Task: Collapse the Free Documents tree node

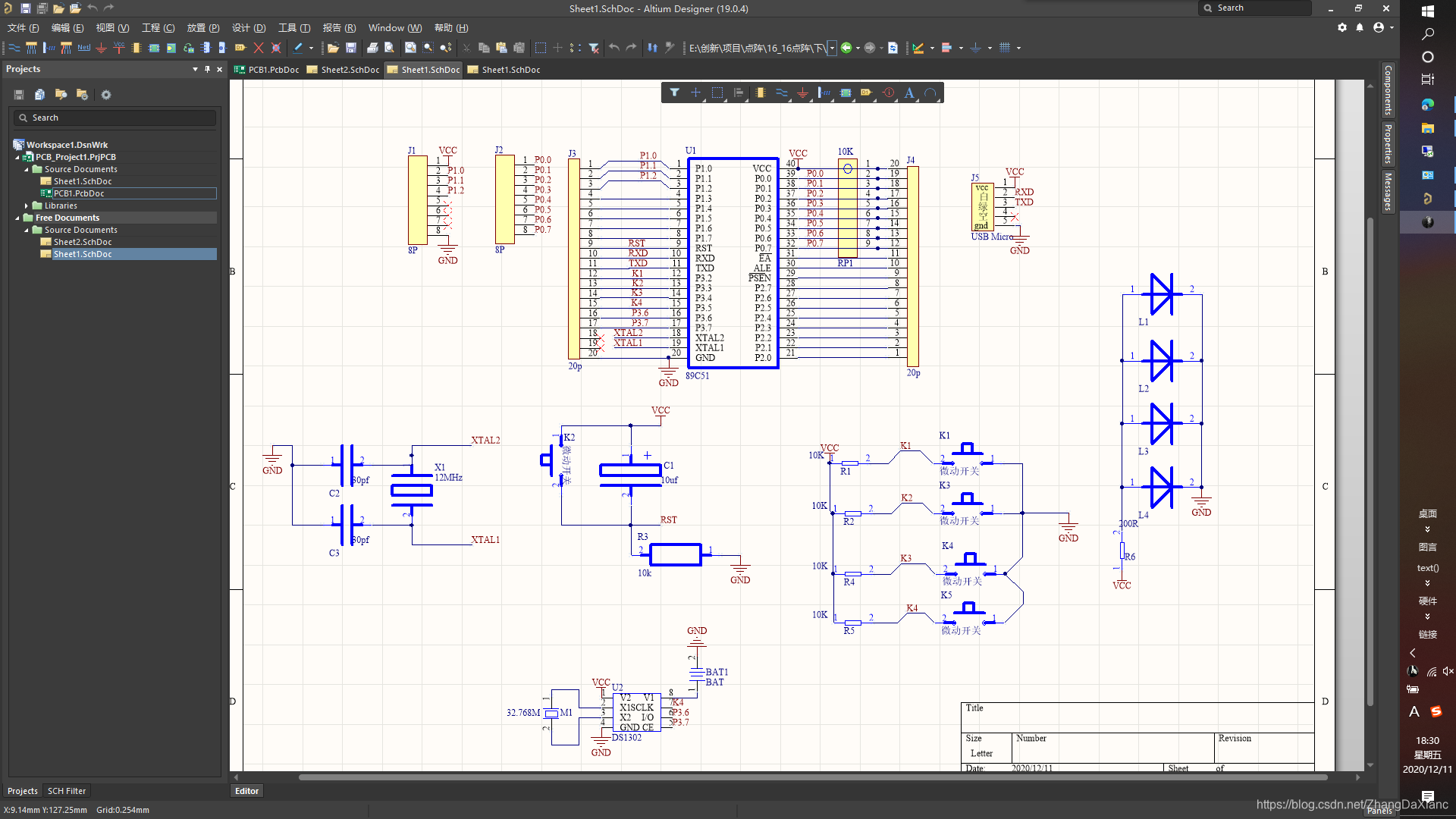Action: (17, 218)
